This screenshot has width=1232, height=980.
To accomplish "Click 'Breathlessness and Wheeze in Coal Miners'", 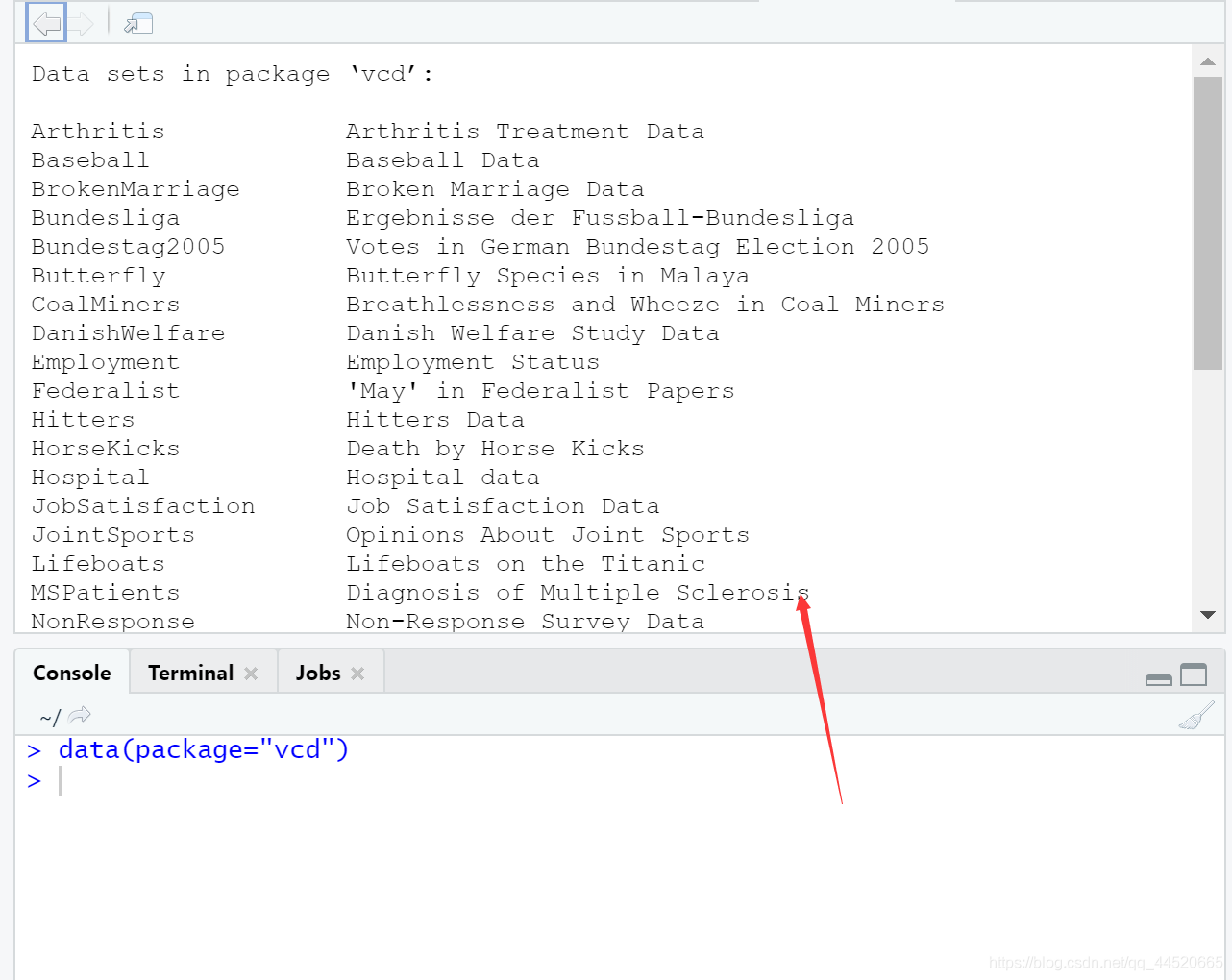I will pyautogui.click(x=646, y=305).
